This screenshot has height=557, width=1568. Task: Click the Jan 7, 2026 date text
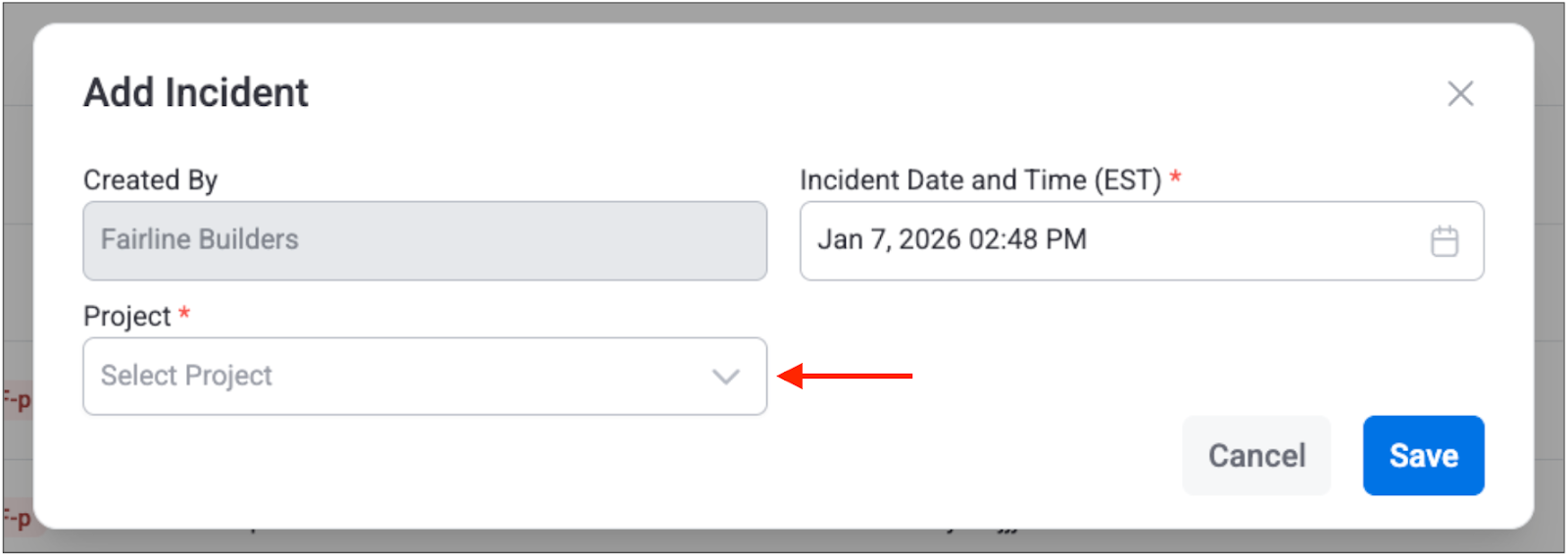pos(889,240)
